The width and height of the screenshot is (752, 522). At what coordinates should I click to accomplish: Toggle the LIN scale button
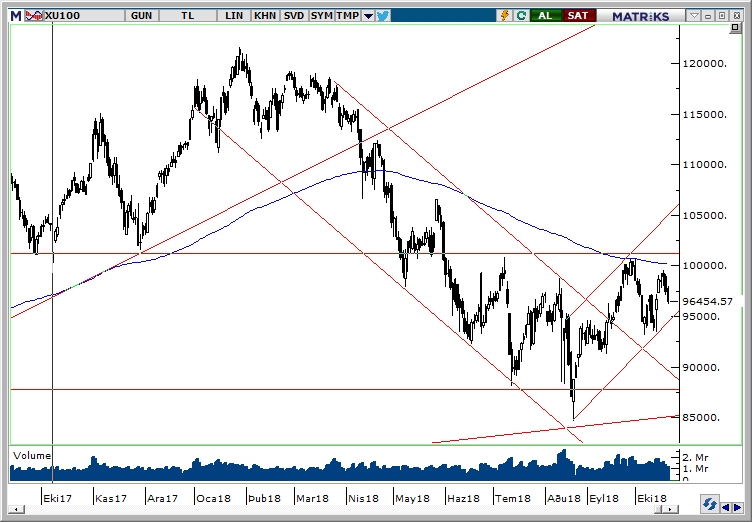[x=234, y=16]
